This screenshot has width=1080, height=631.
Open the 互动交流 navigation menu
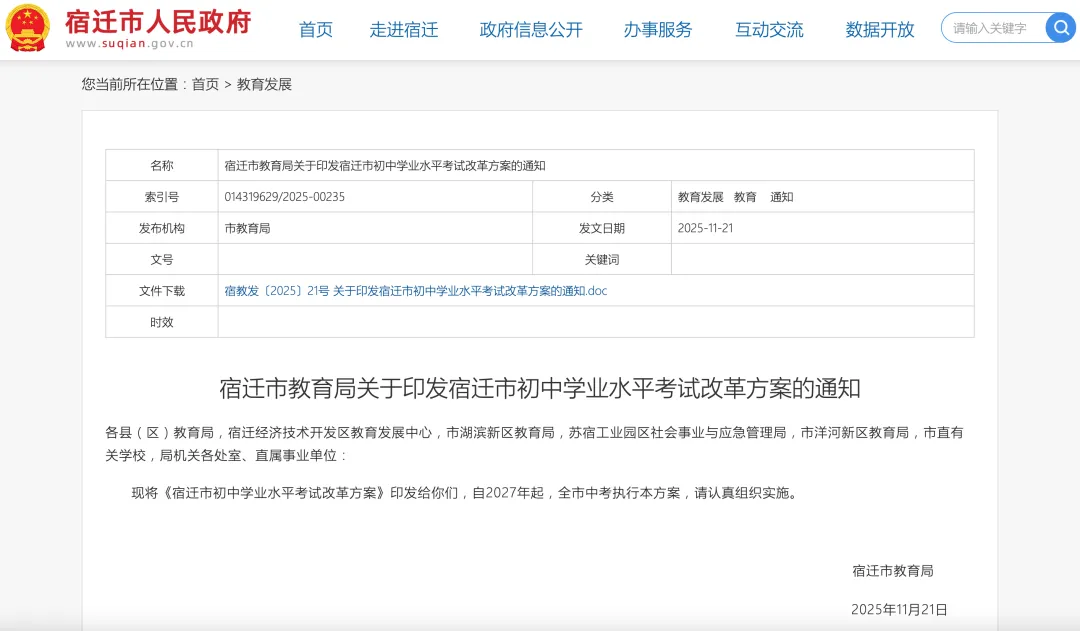click(x=768, y=29)
